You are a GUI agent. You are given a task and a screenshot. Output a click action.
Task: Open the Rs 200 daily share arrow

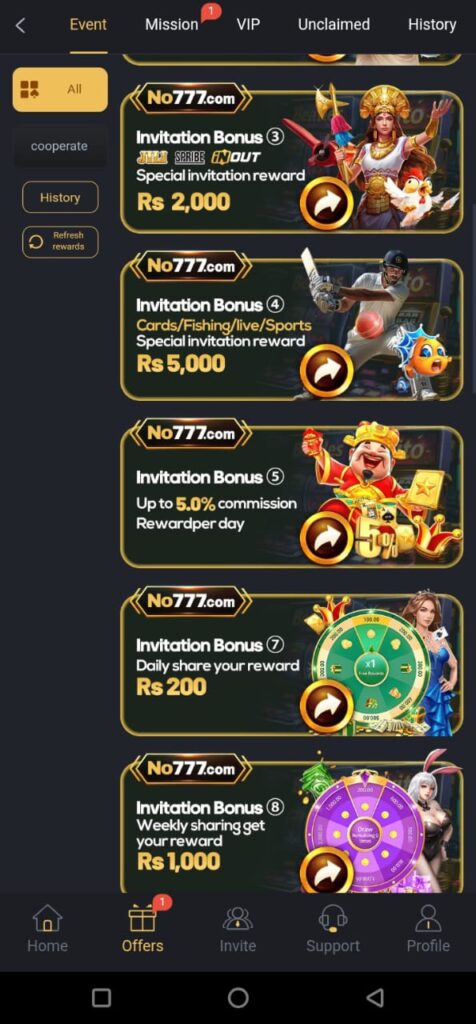326,706
